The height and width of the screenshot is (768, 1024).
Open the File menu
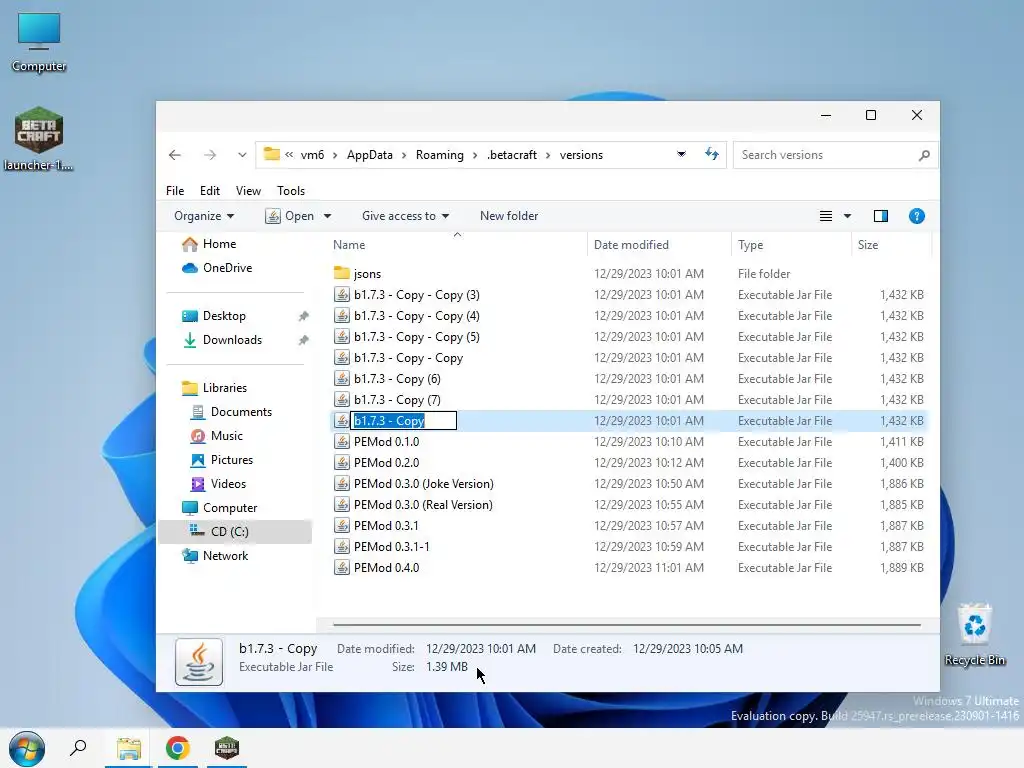[x=175, y=191]
